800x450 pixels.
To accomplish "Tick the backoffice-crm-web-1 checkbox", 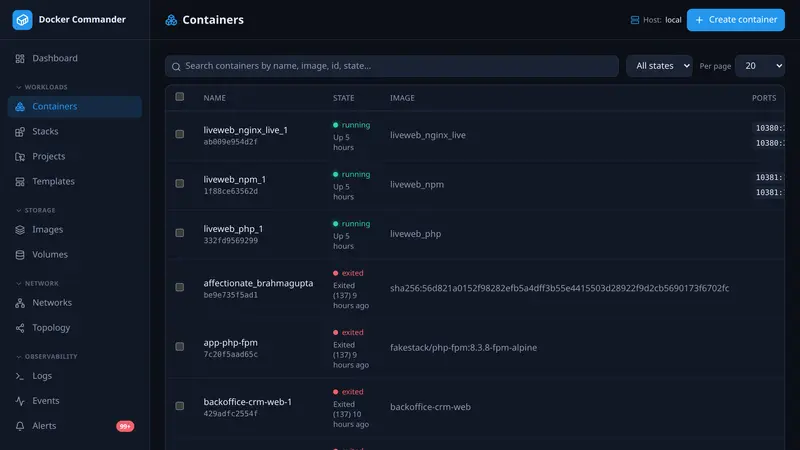I will [x=180, y=406].
